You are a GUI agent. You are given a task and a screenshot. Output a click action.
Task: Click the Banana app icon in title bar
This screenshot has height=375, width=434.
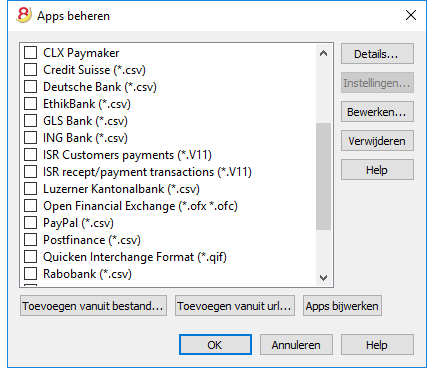(x=24, y=15)
